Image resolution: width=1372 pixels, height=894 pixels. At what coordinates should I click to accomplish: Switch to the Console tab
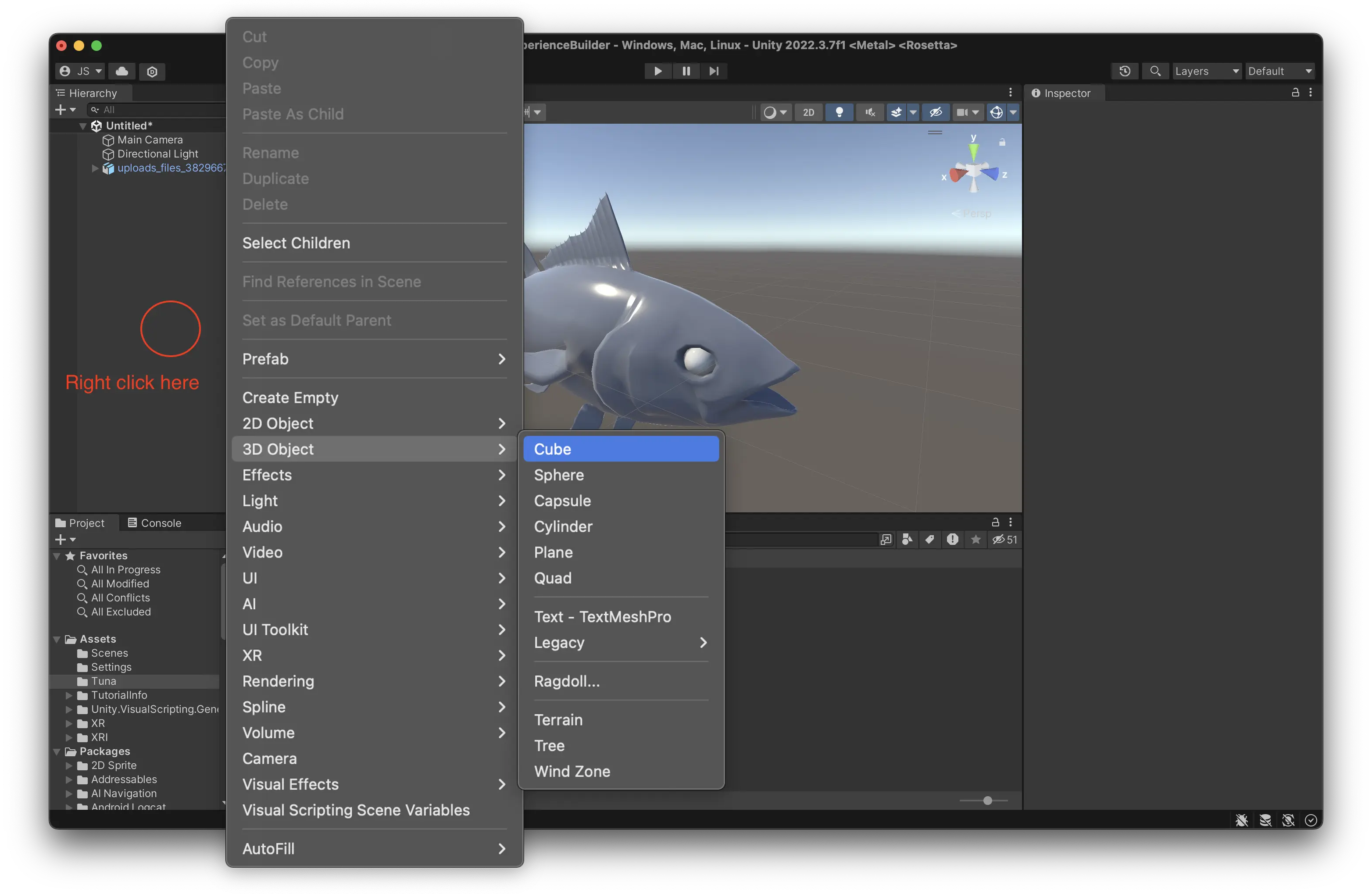154,523
